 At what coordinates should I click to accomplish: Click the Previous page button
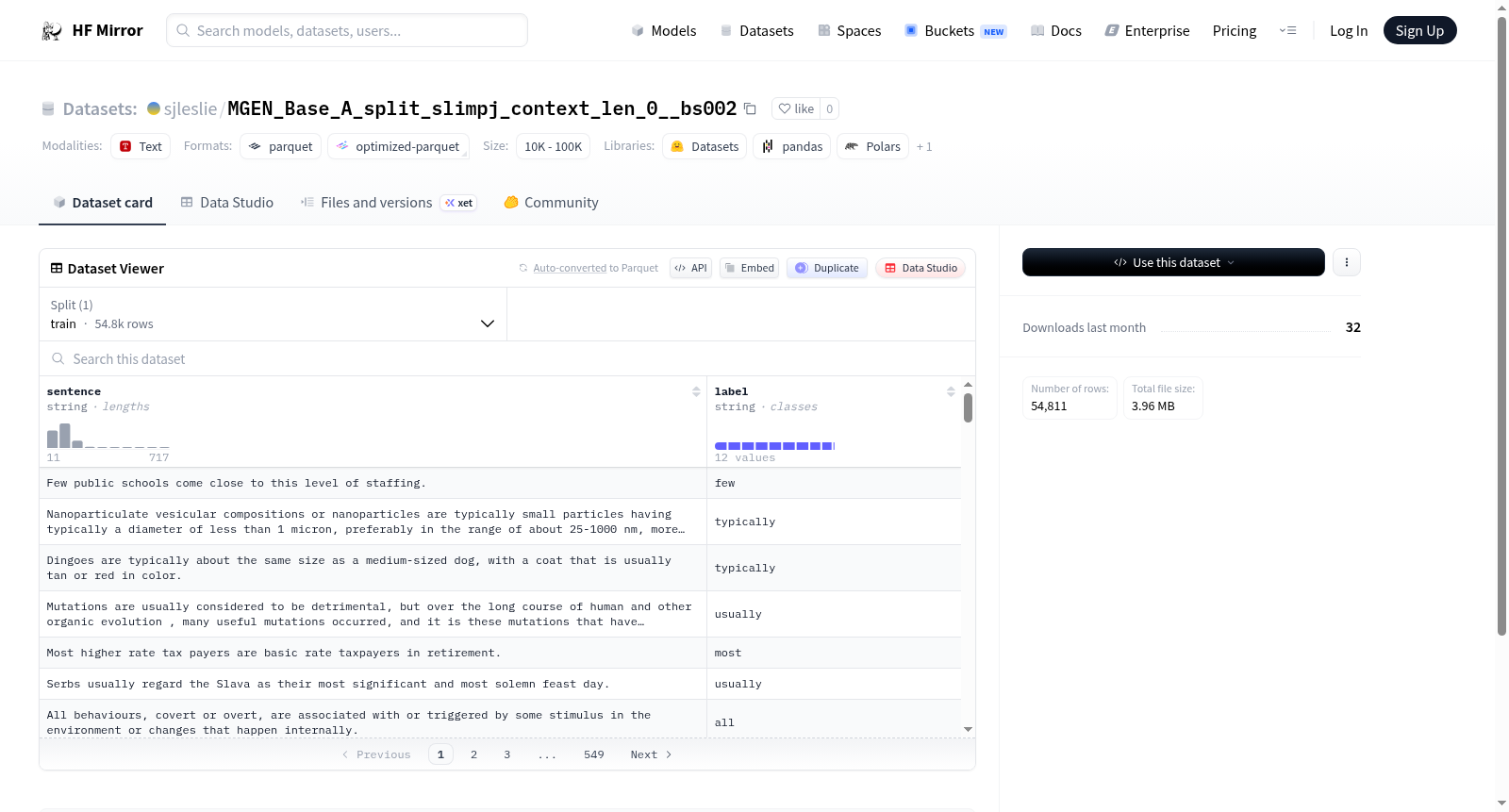coord(376,754)
